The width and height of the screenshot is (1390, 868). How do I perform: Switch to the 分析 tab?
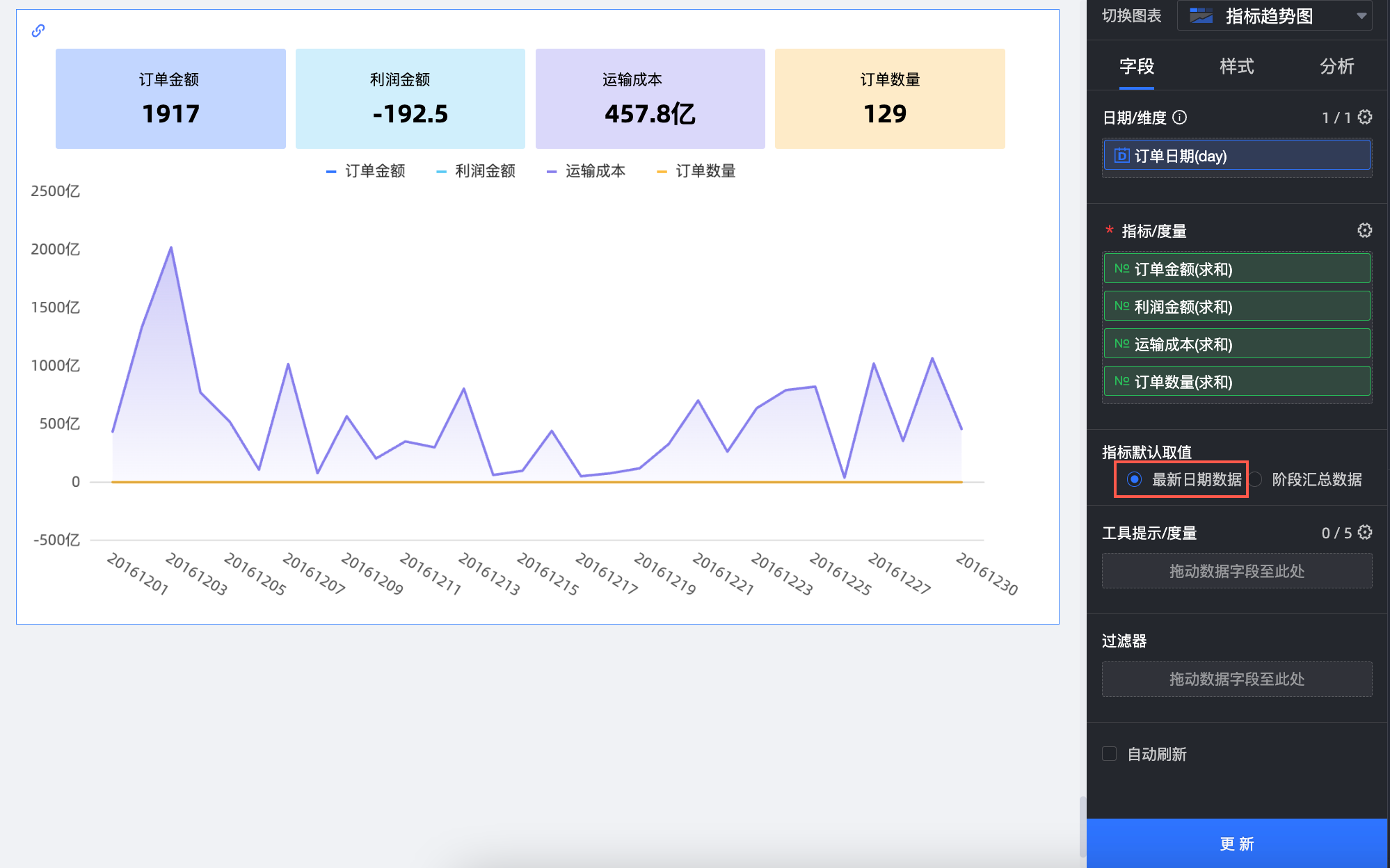tap(1336, 66)
